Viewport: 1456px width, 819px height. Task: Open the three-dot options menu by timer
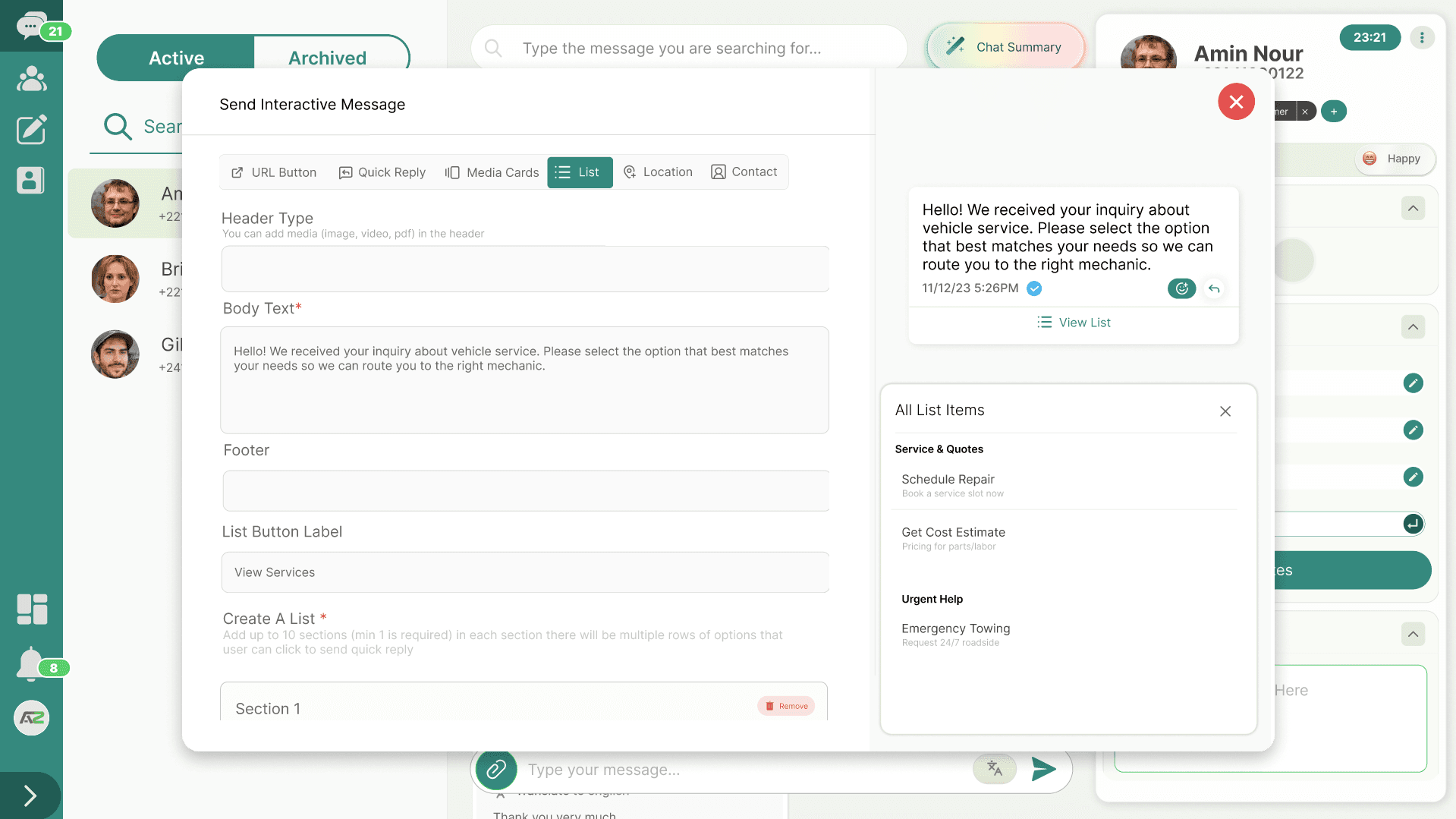pyautogui.click(x=1422, y=37)
